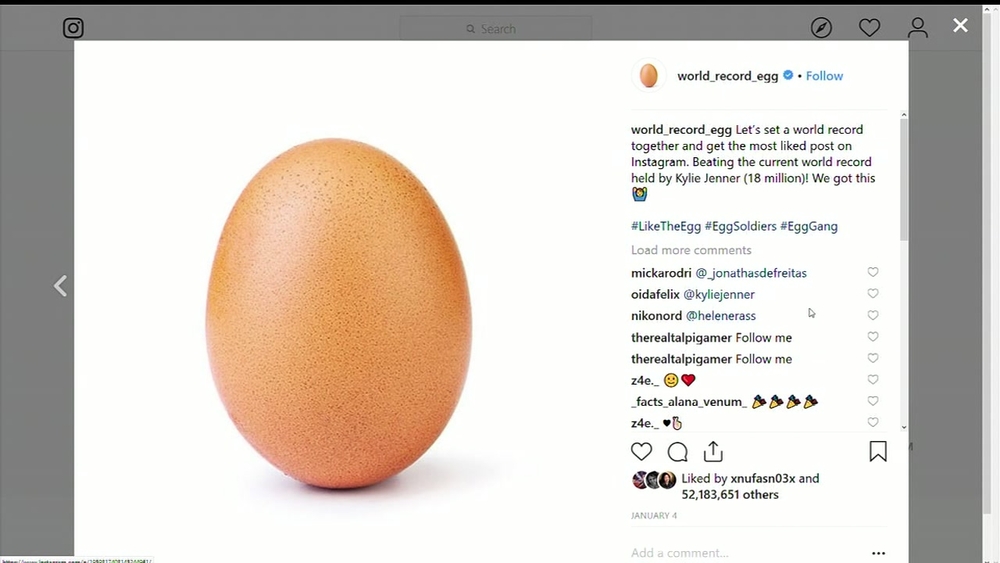This screenshot has width=1000, height=563.
Task: Open the profile person icon
Action: pos(917,28)
